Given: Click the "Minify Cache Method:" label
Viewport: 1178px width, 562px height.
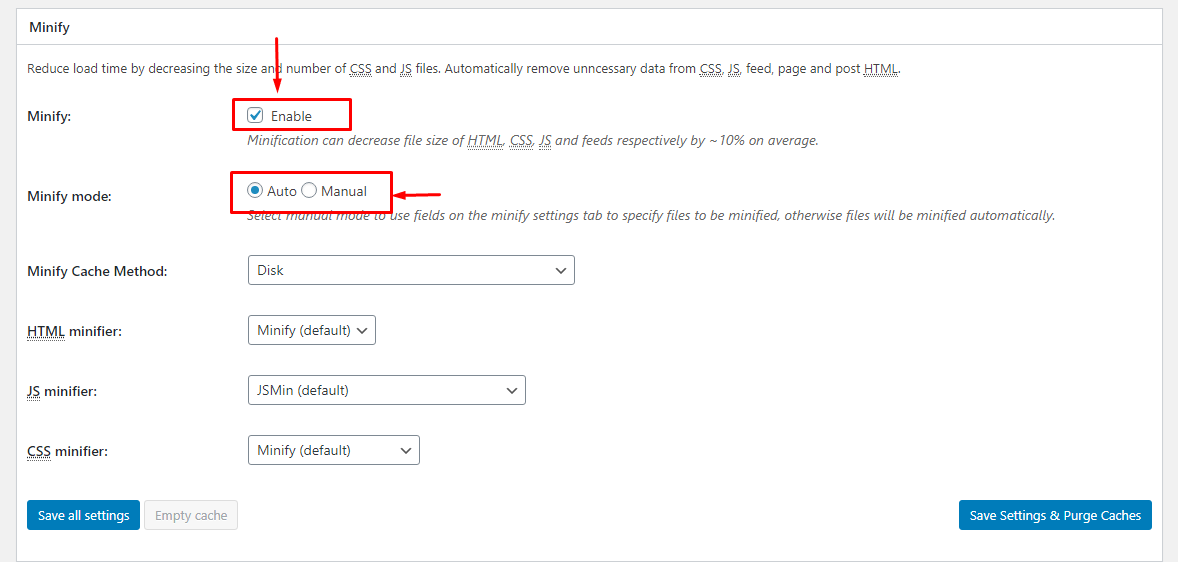Looking at the screenshot, I should click(97, 271).
